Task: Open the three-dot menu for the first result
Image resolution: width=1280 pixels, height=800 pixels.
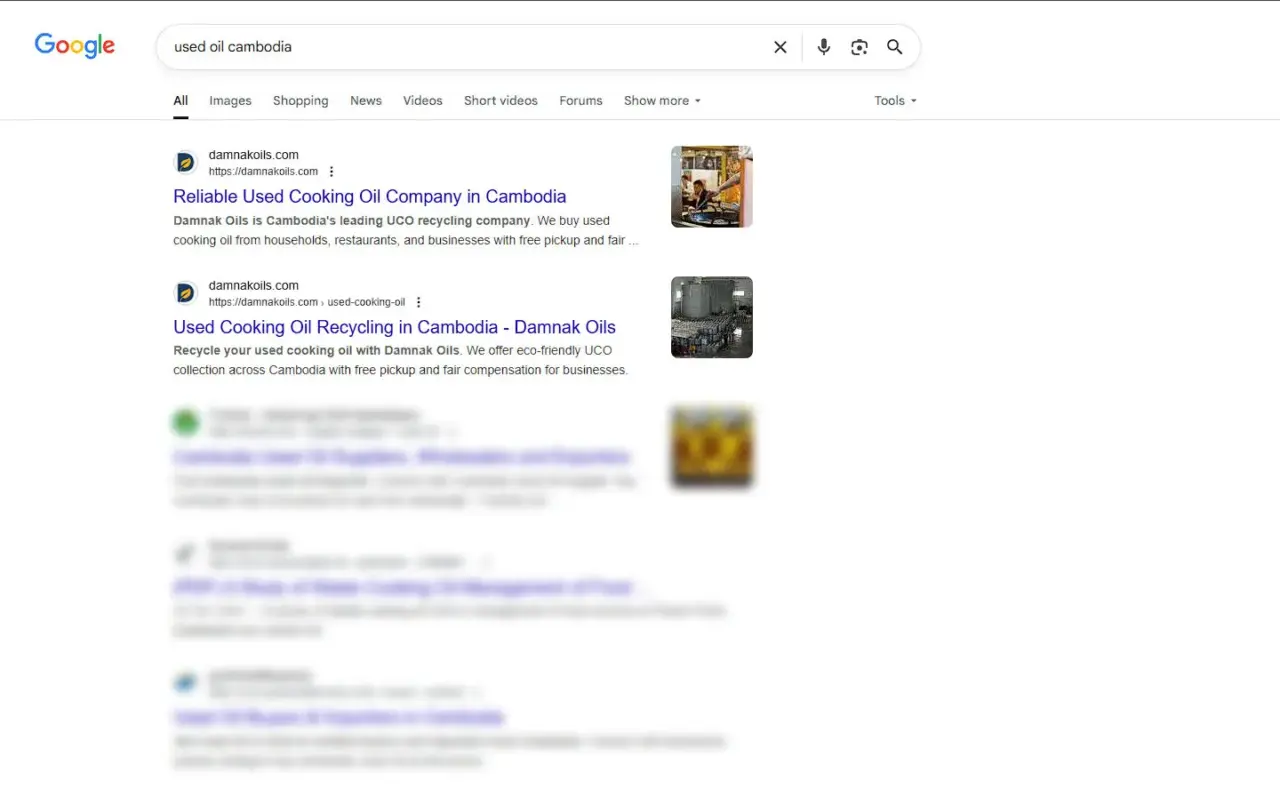Action: point(331,171)
